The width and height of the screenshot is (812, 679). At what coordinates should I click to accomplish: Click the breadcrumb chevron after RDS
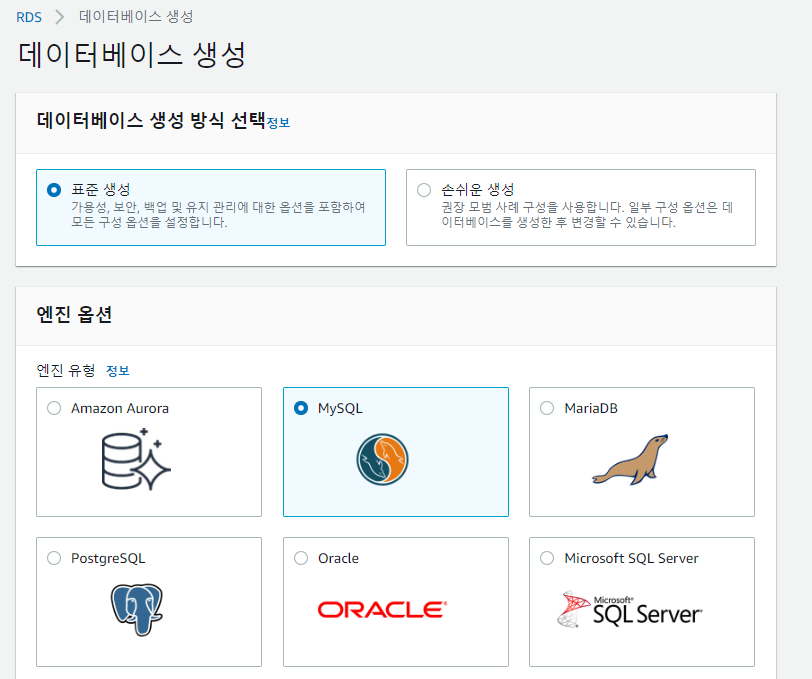click(60, 17)
